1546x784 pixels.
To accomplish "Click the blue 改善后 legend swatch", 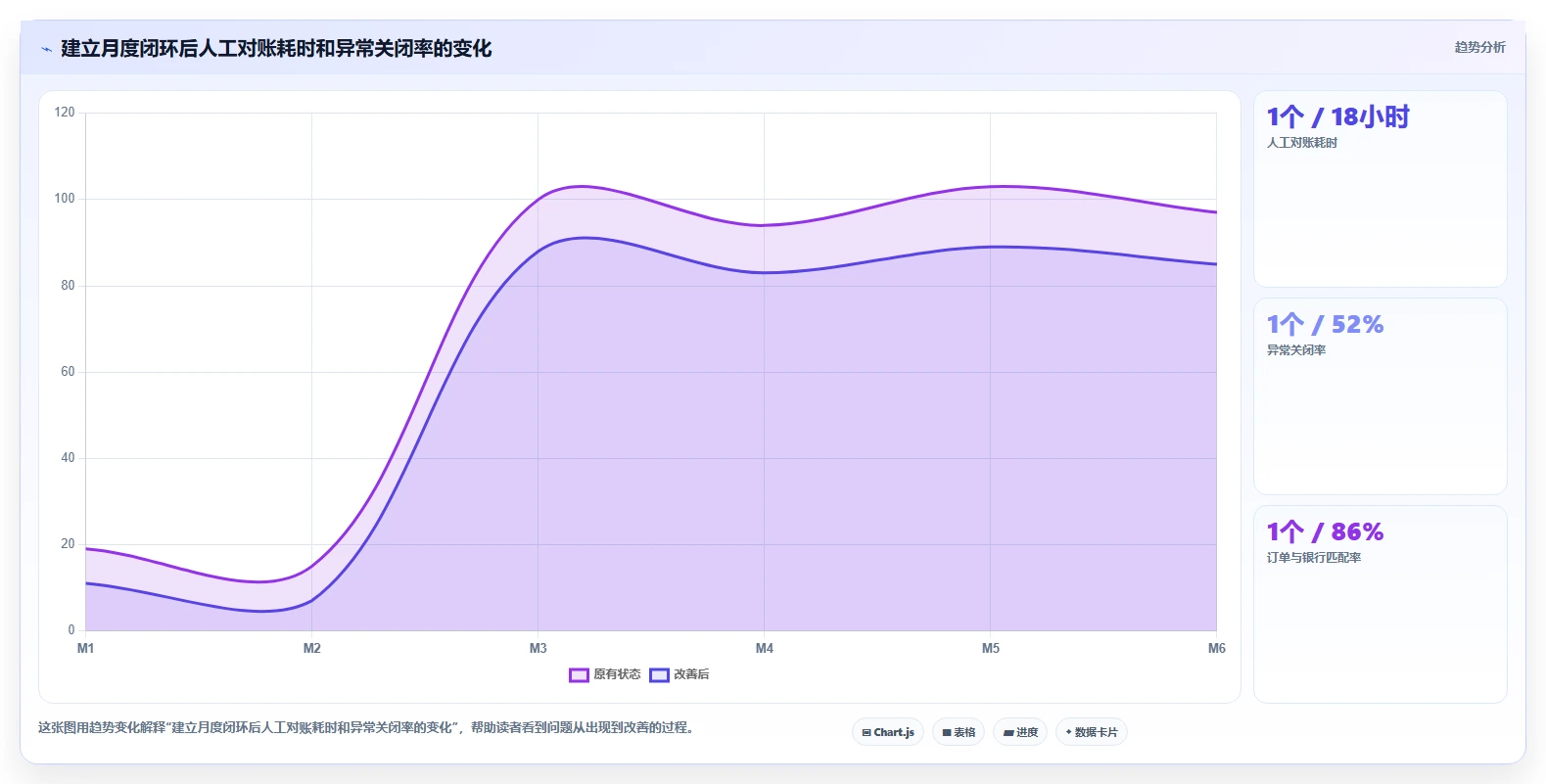I will pyautogui.click(x=659, y=674).
